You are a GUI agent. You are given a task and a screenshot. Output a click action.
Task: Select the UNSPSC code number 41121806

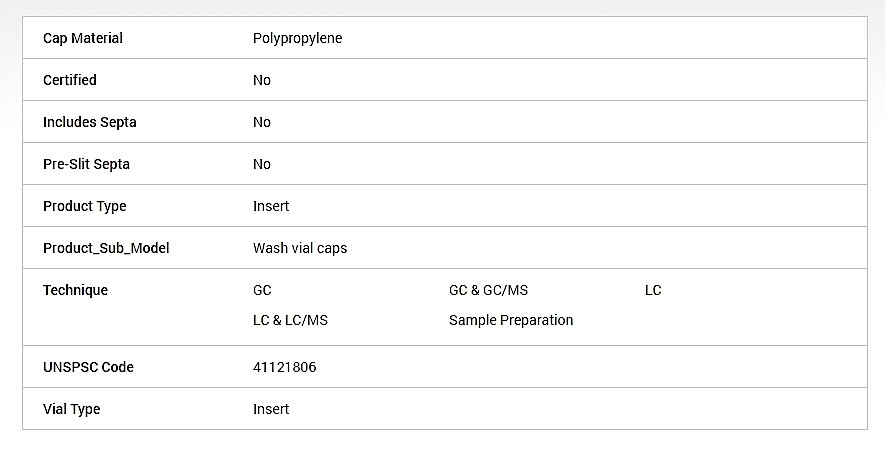click(x=285, y=367)
